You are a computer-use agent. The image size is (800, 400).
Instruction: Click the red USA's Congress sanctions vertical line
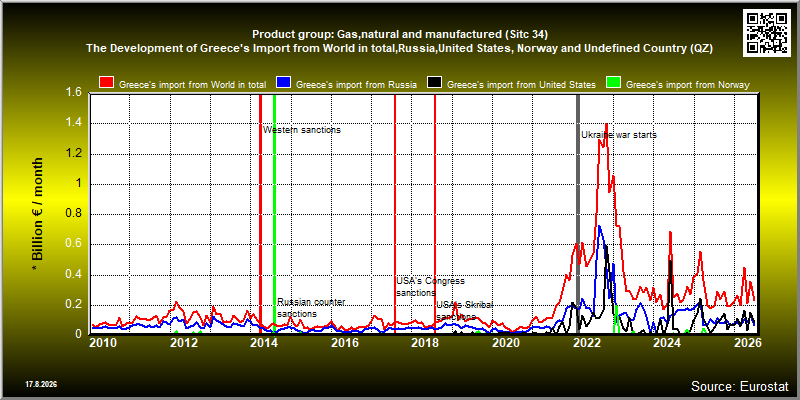point(395,213)
